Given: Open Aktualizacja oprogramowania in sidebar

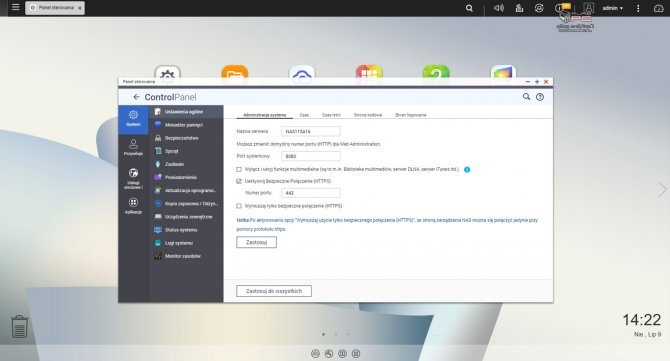Looking at the screenshot, I should 186,191.
